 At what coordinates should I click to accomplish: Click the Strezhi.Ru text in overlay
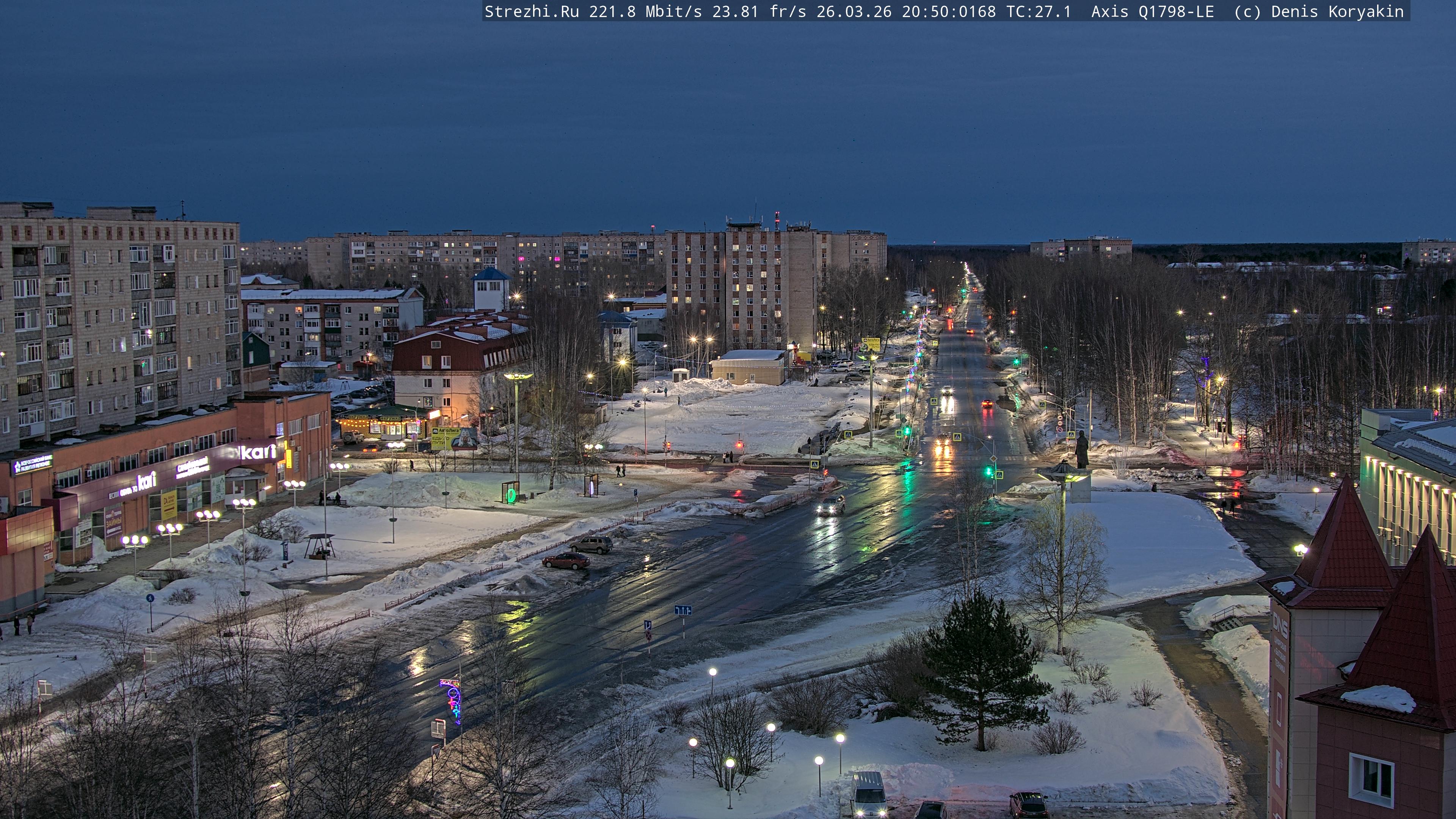(531, 11)
